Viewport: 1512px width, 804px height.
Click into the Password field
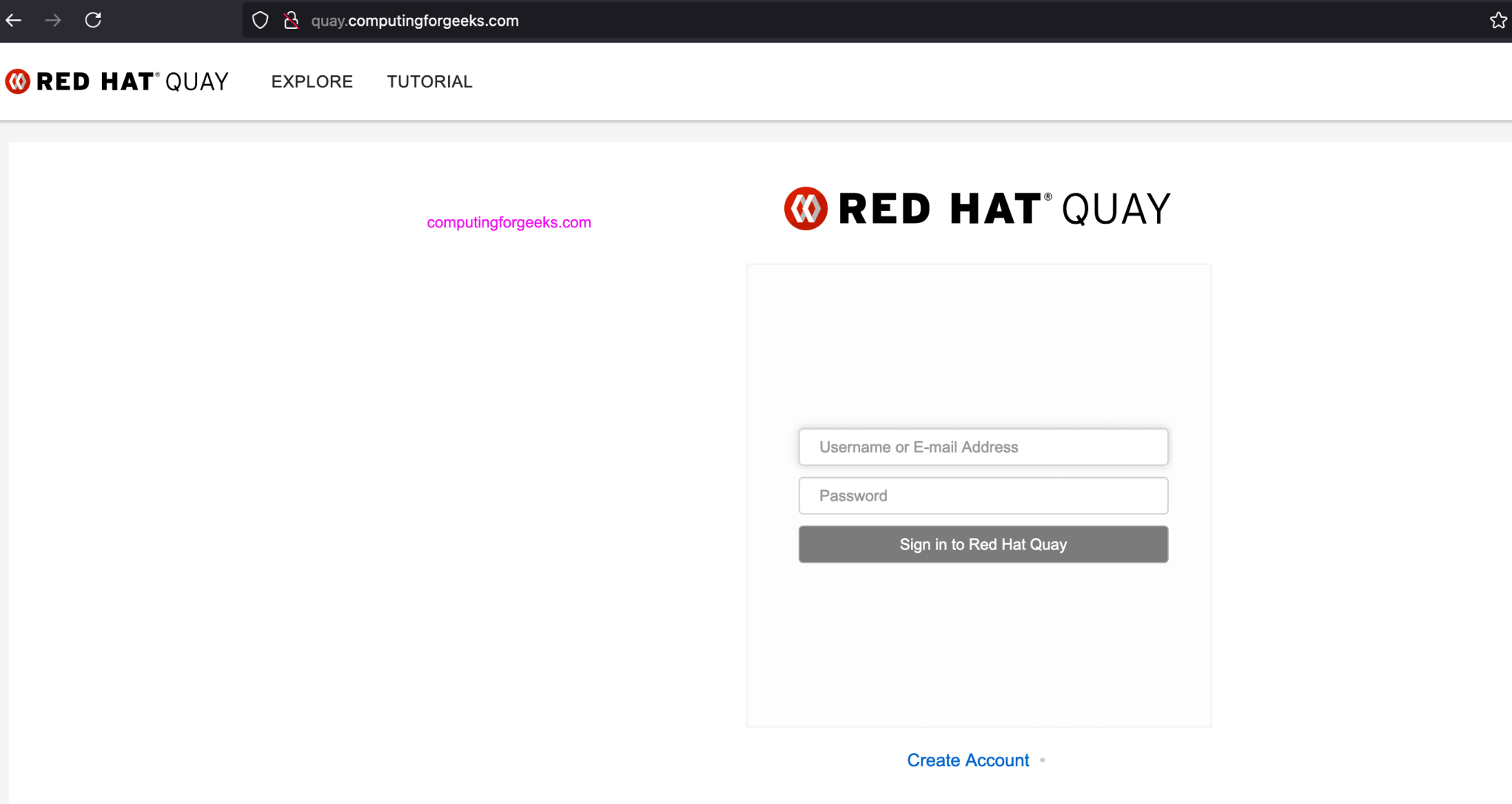tap(982, 495)
